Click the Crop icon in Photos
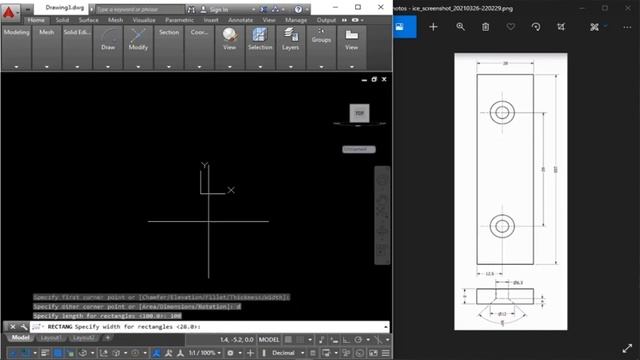The image size is (640, 360). 561,27
